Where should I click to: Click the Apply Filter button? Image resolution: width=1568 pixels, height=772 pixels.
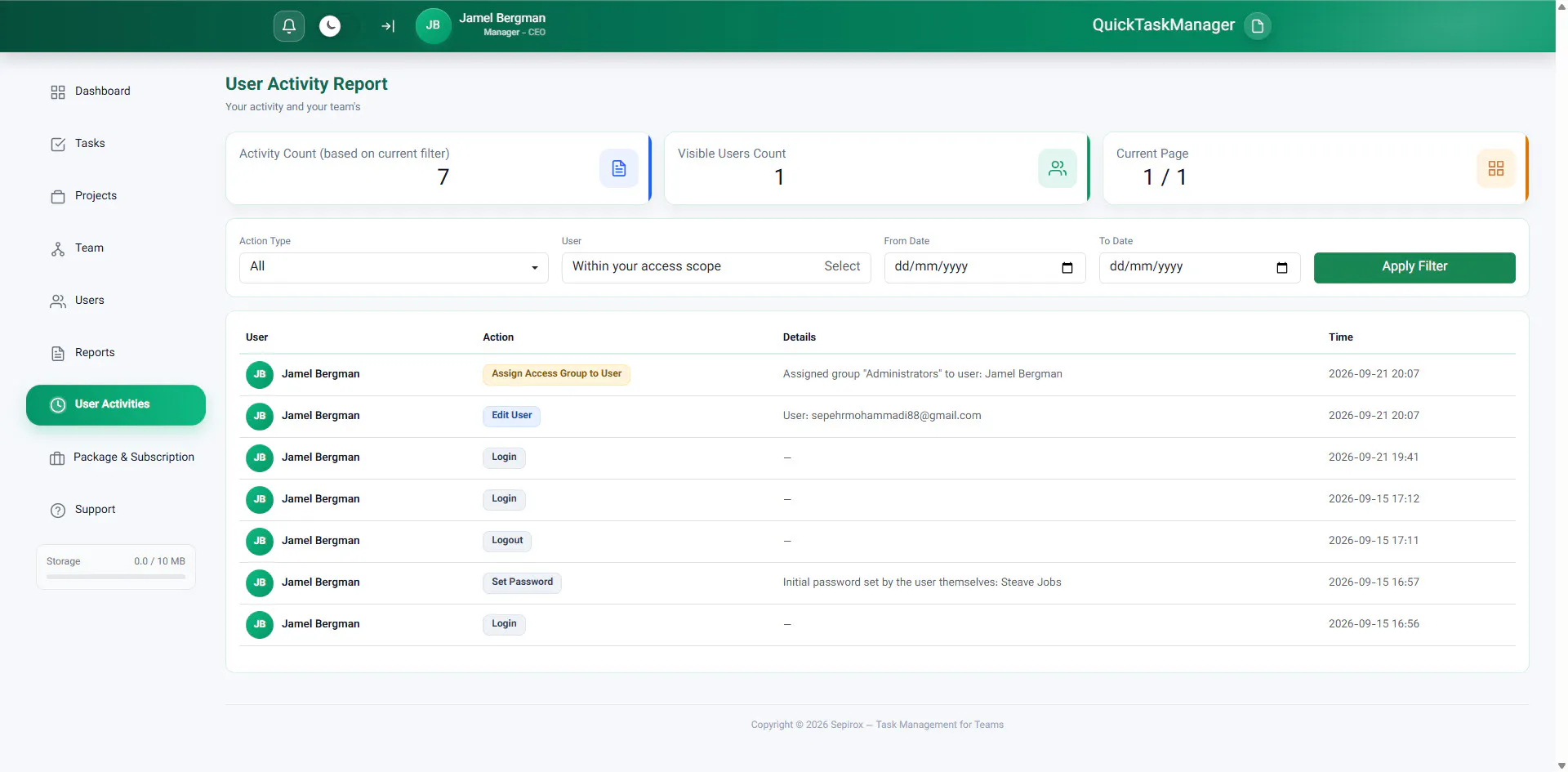point(1414,267)
